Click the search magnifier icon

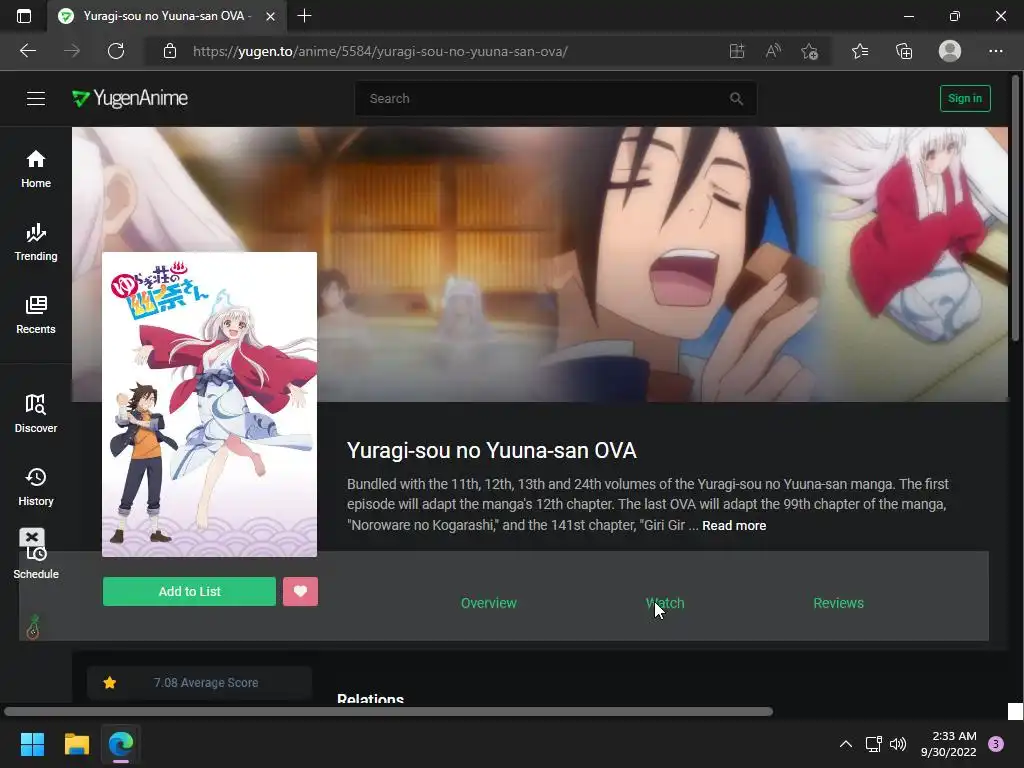tap(736, 99)
